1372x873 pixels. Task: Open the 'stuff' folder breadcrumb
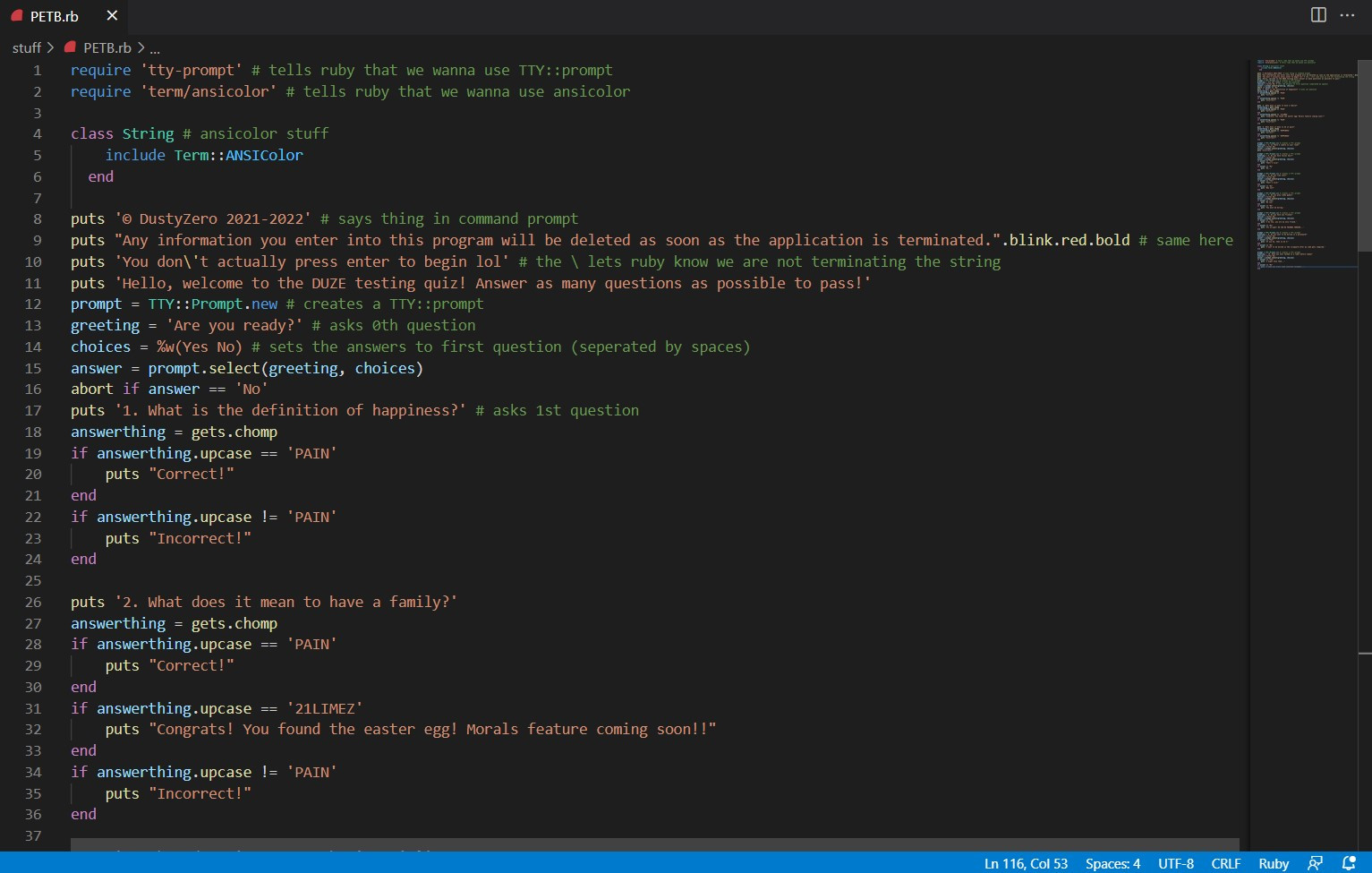click(x=26, y=47)
